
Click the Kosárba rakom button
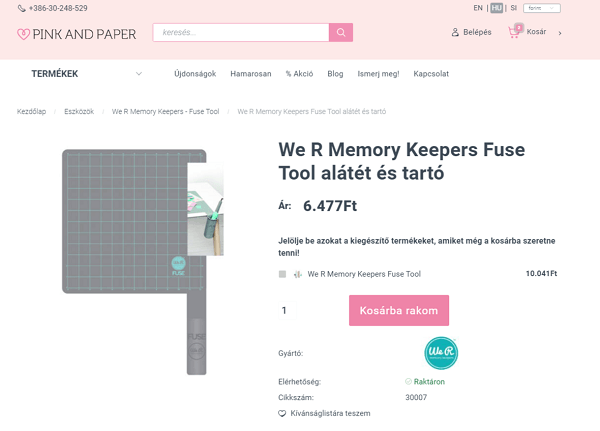pos(399,310)
